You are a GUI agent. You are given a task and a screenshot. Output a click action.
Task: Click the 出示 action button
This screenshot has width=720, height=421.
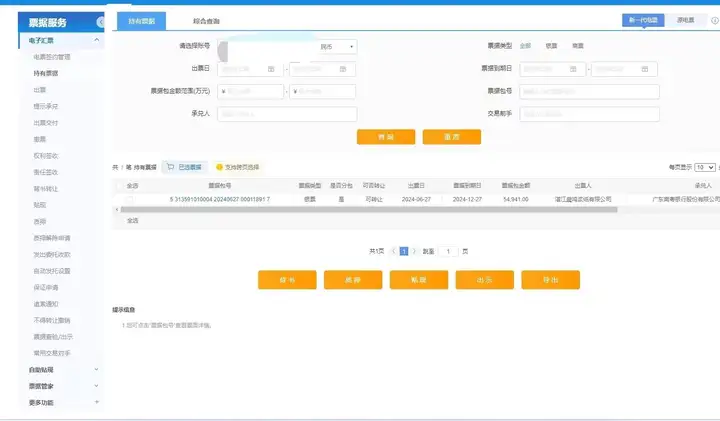[x=484, y=280]
